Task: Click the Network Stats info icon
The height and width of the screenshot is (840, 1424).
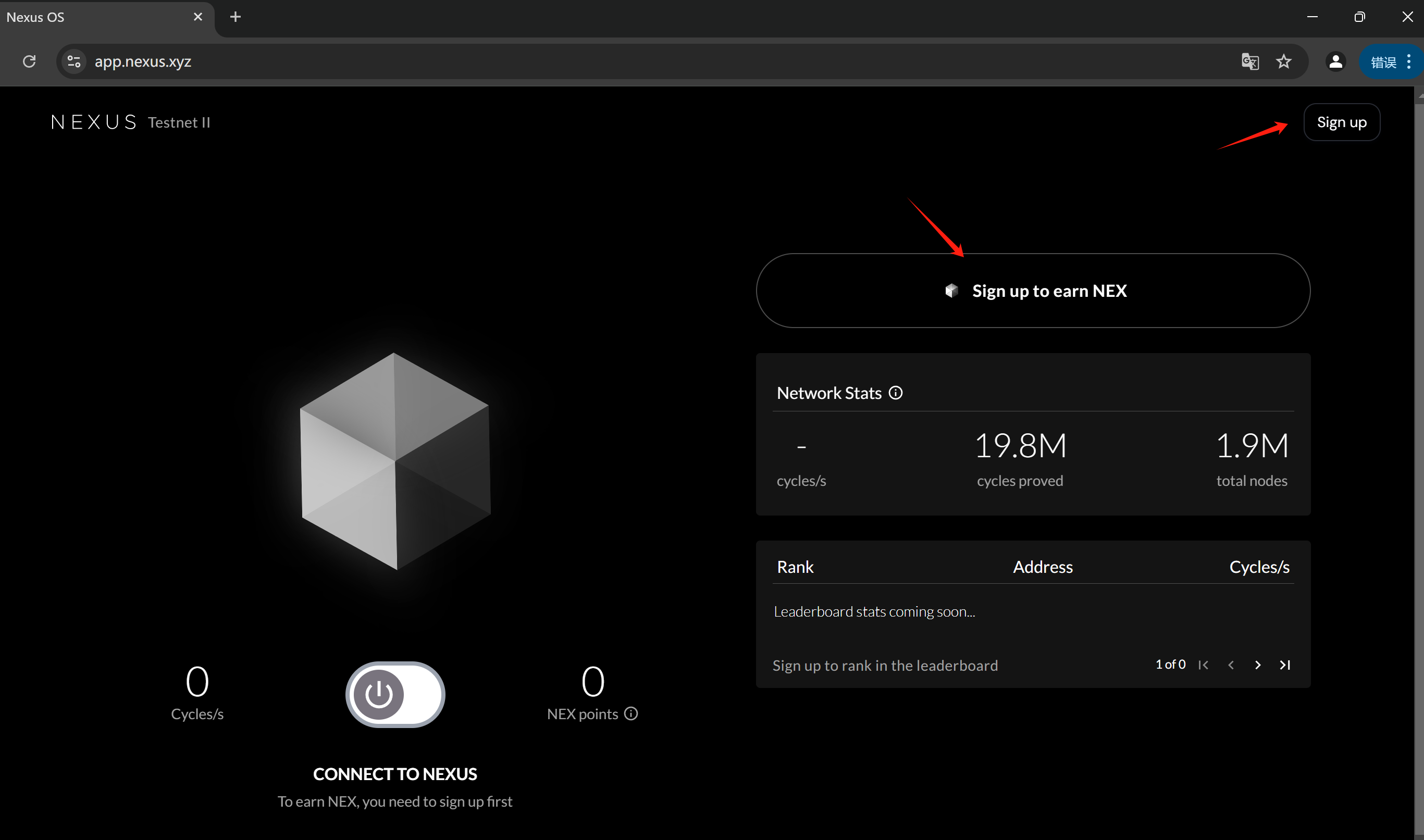Action: pyautogui.click(x=895, y=393)
